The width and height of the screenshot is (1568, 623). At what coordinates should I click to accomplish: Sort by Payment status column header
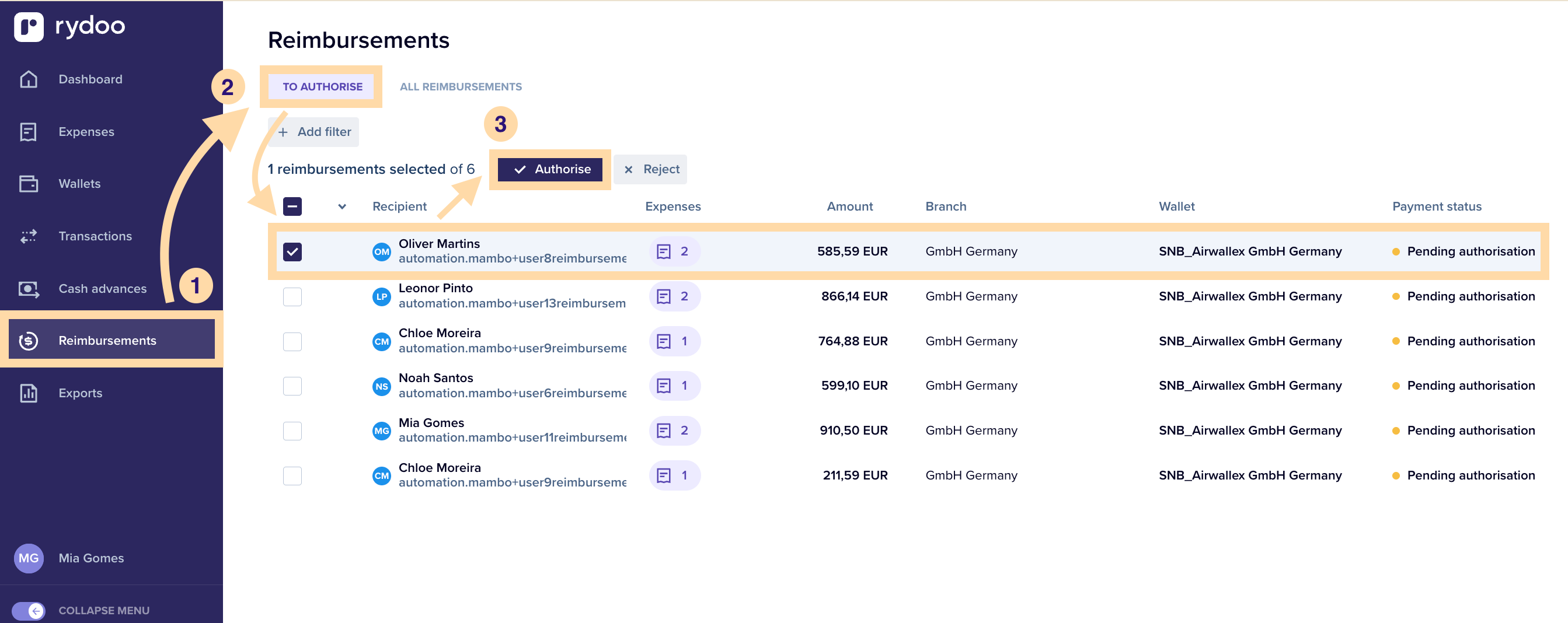tap(1437, 206)
